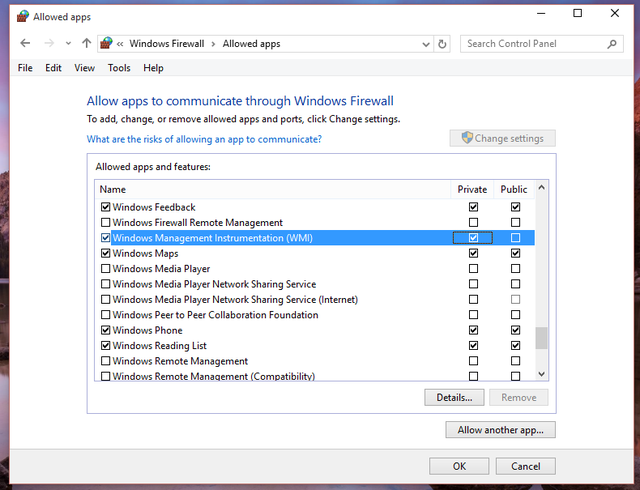Toggle Public checkbox for WMI row

point(516,238)
